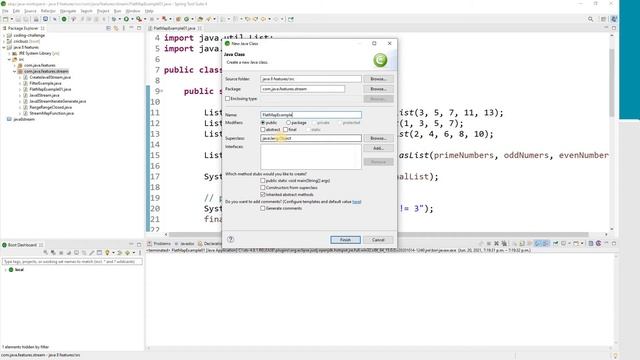Collapse the java 8 features project

point(4,47)
